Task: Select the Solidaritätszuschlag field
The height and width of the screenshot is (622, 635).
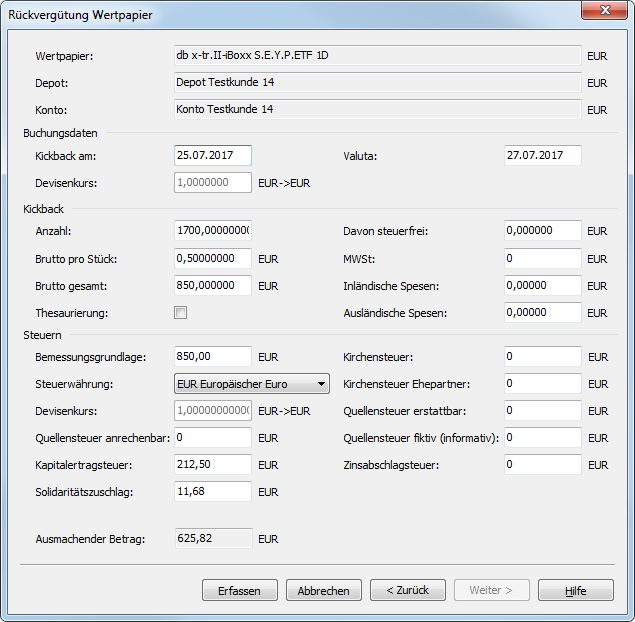Action: 212,492
